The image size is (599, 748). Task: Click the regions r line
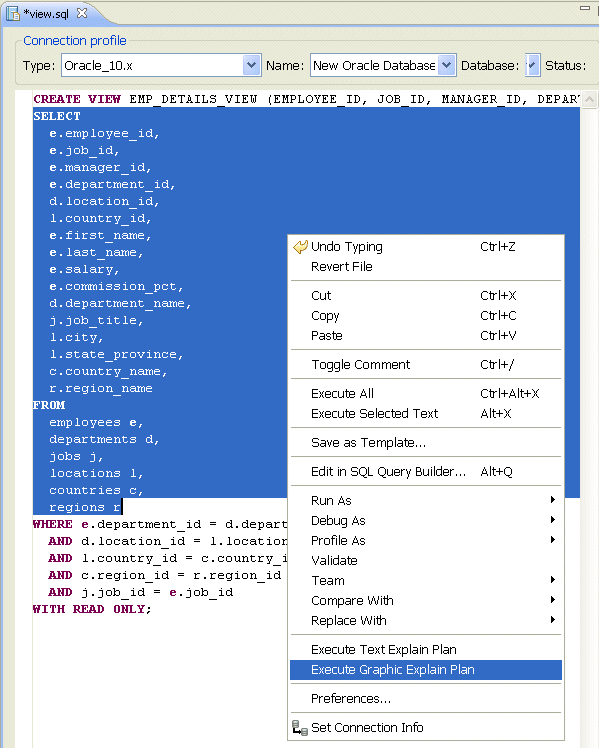click(85, 507)
